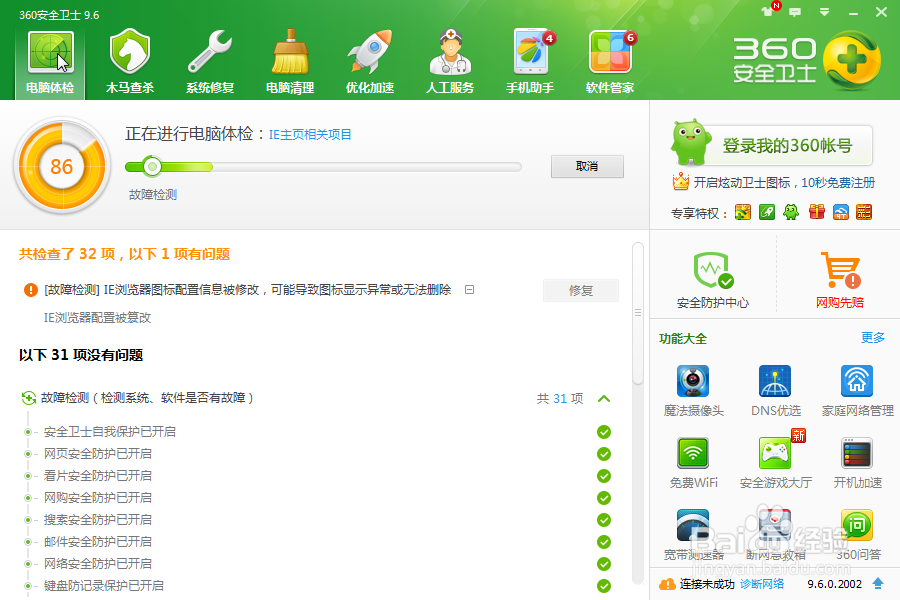Image resolution: width=900 pixels, height=600 pixels.
Task: Select the 电脑体检 radar tab
Action: coord(51,63)
